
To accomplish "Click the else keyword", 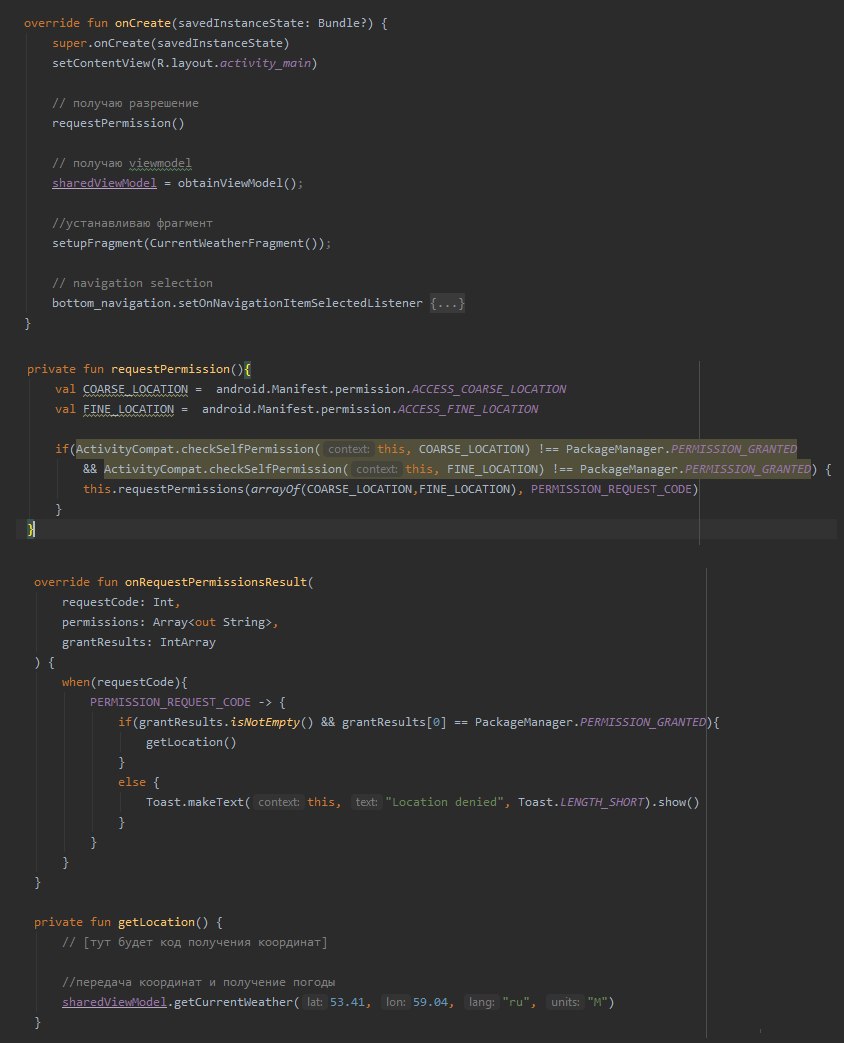I will (132, 782).
